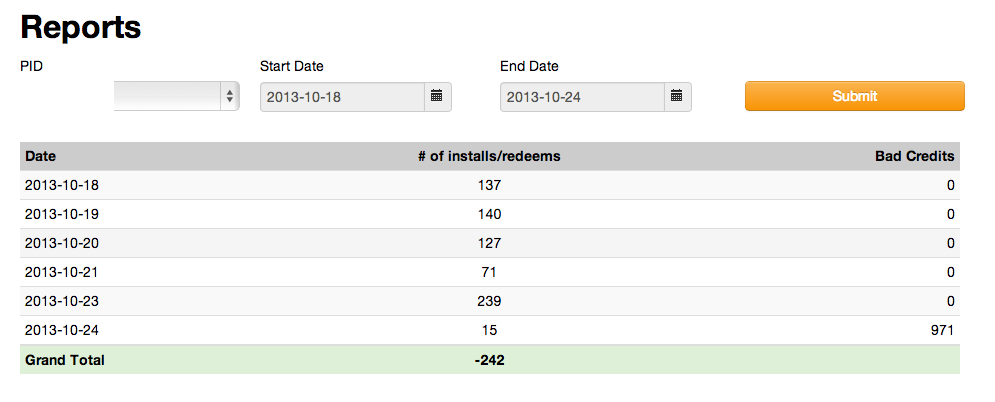Screen dimensions: 995x402
Task: Click the orange Submit button
Action: [x=854, y=96]
